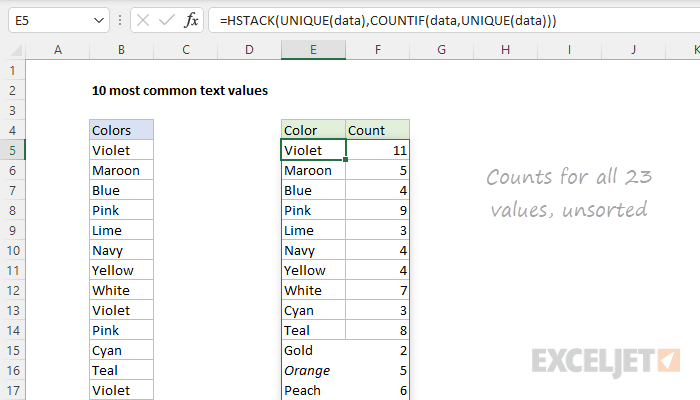Screen dimensions: 700x400
Task: Click the Maroon cell in Colors list
Action: click(x=121, y=170)
